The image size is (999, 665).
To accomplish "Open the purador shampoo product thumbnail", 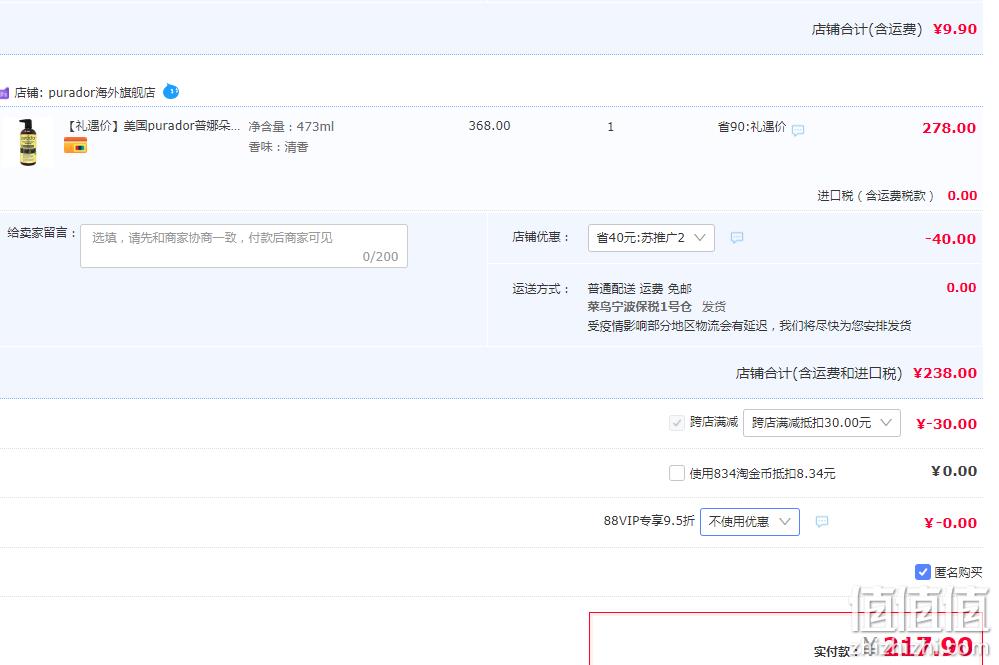I will (27, 142).
